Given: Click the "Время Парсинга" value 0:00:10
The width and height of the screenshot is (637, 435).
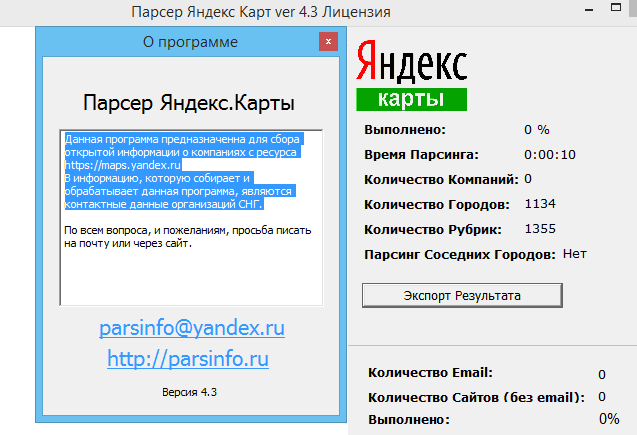Looking at the screenshot, I should [x=549, y=154].
